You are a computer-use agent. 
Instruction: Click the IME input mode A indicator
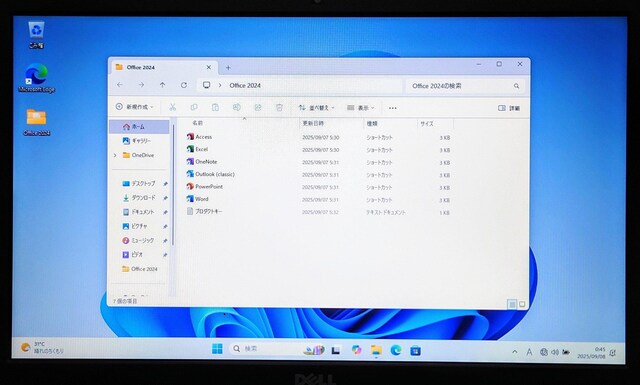pos(529,352)
